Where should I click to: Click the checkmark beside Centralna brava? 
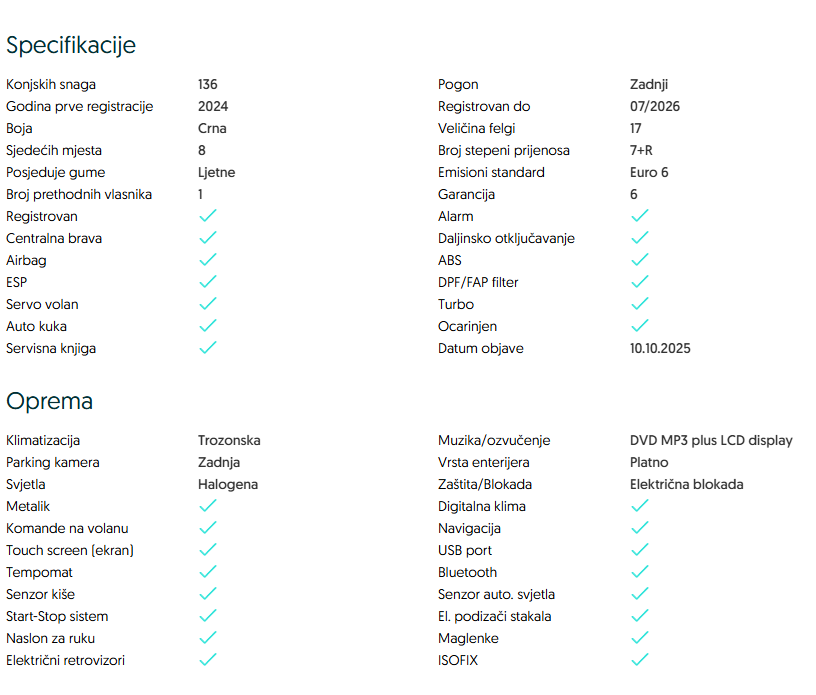pyautogui.click(x=208, y=238)
